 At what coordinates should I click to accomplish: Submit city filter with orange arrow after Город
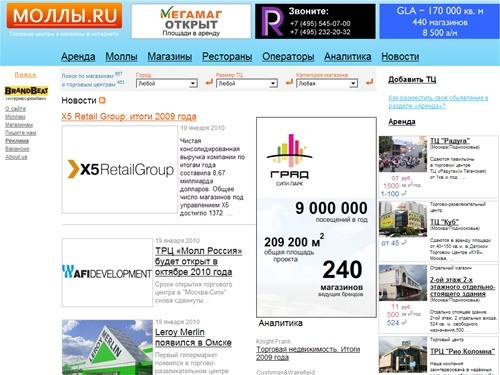pyautogui.click(x=209, y=82)
